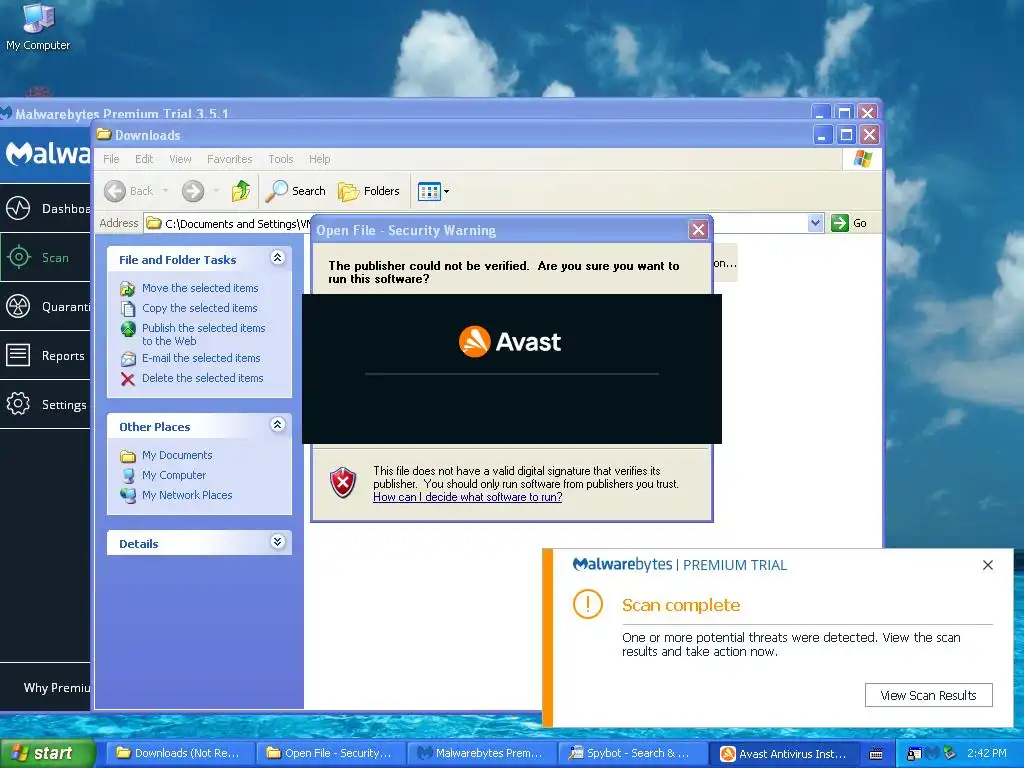Open the Windows Start menu
1024x768 pixels.
pyautogui.click(x=47, y=753)
